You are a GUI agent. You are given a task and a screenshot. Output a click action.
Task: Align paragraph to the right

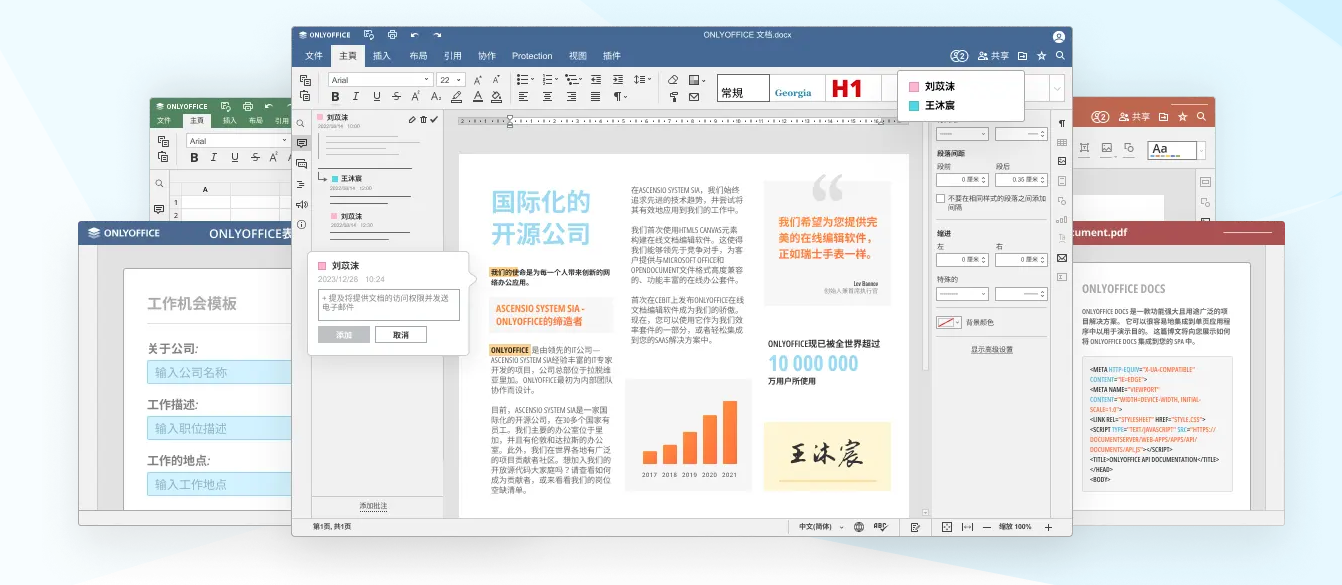click(571, 97)
